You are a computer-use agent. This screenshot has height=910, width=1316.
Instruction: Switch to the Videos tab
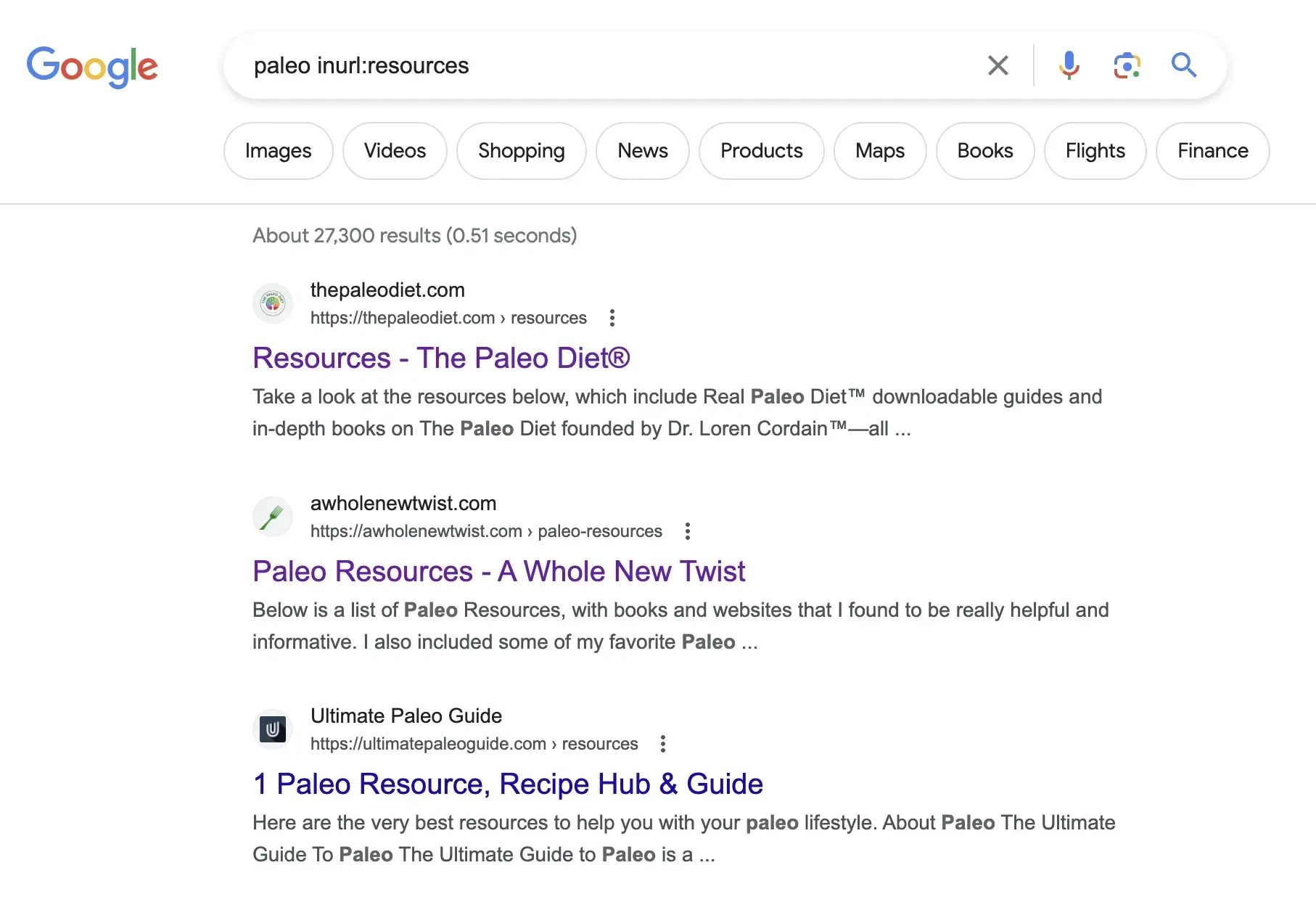[395, 151]
